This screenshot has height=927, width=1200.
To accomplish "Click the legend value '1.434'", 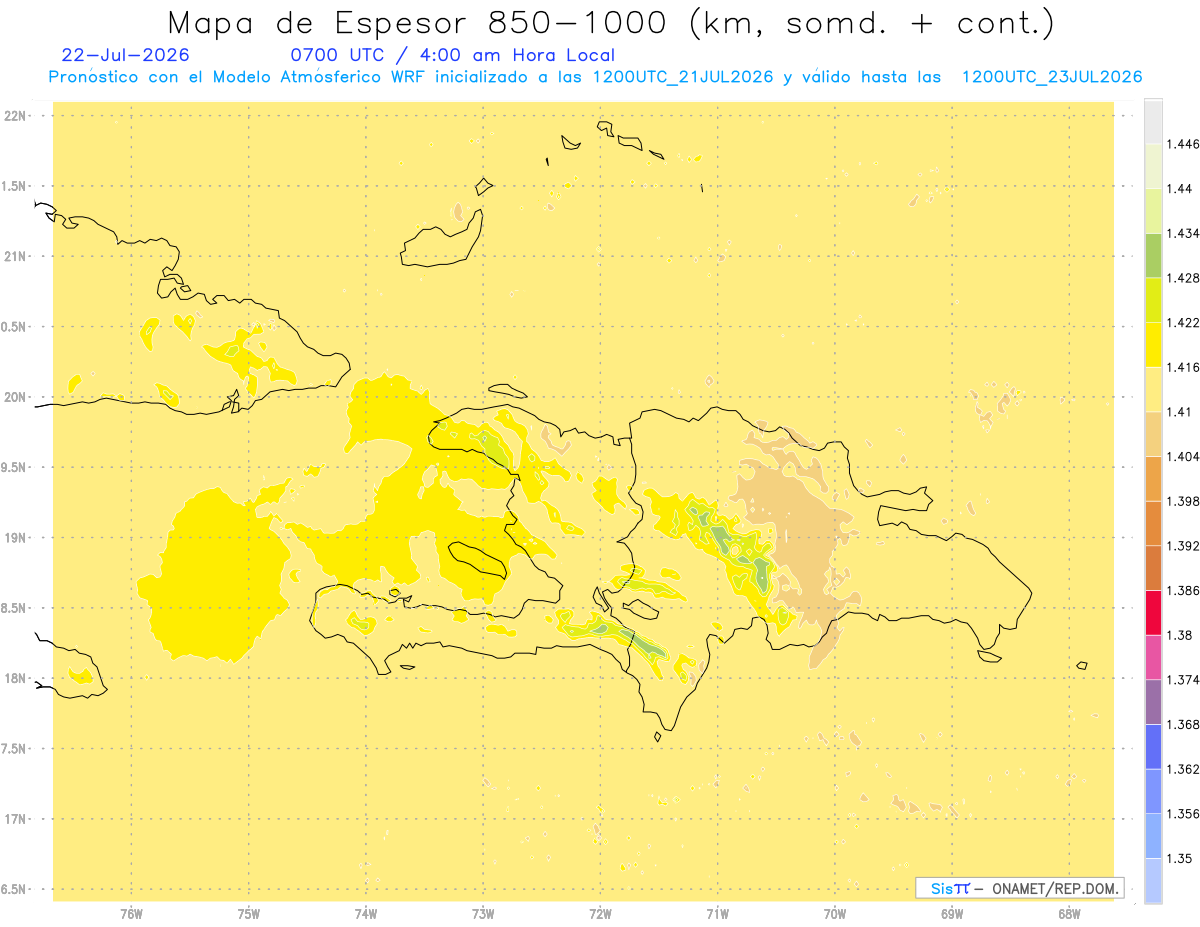I will [1183, 233].
